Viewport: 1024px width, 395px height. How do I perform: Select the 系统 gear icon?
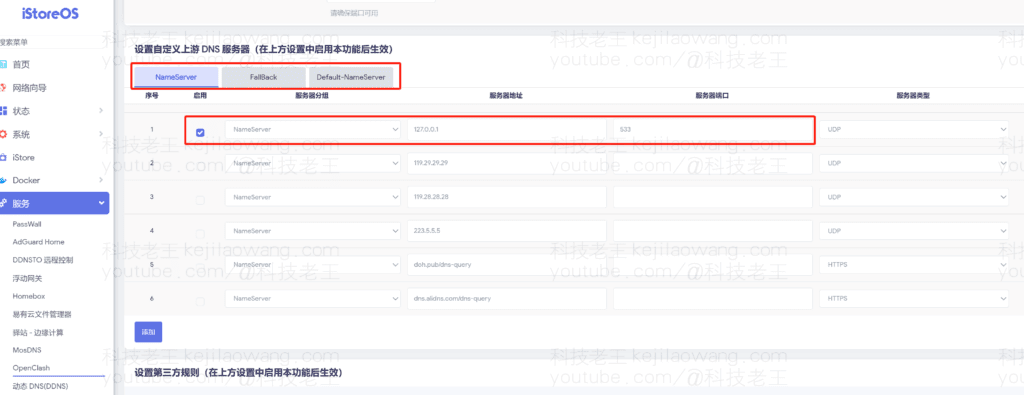(3, 134)
